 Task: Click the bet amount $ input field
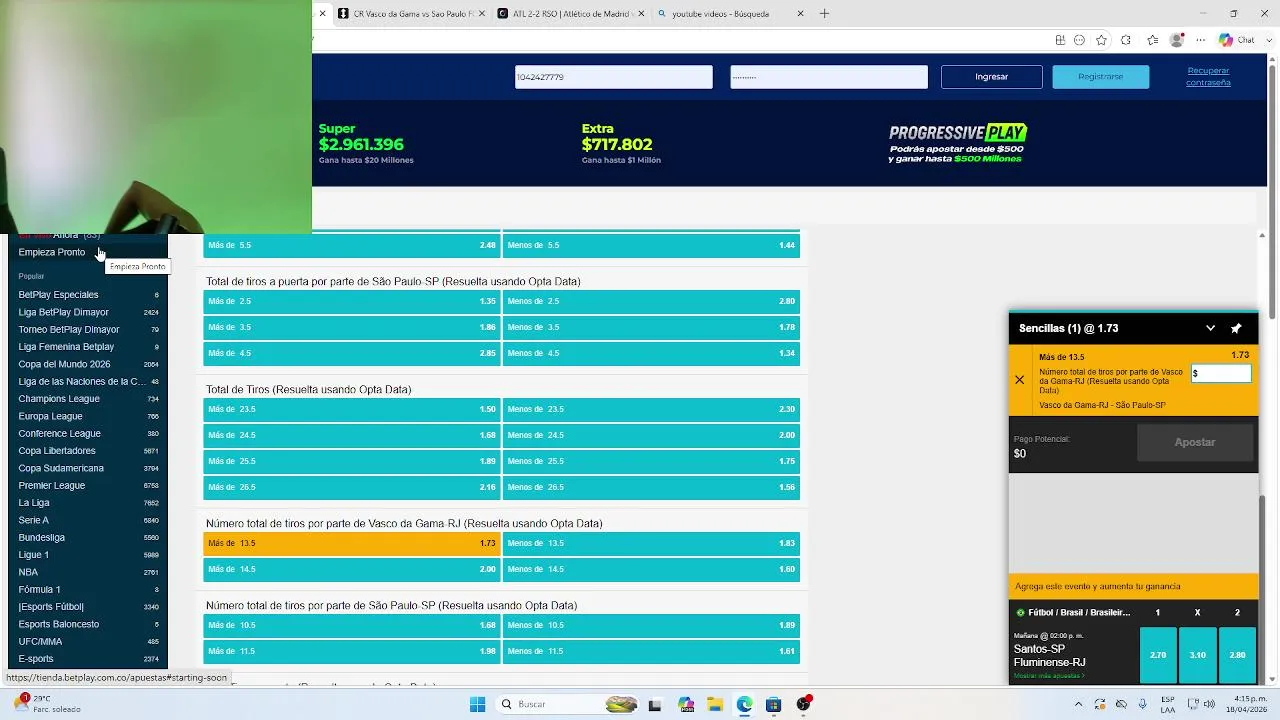[1221, 373]
